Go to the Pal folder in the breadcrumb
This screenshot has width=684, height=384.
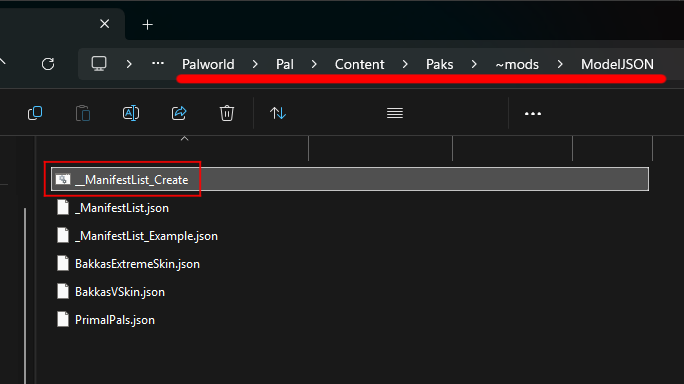[x=285, y=65]
